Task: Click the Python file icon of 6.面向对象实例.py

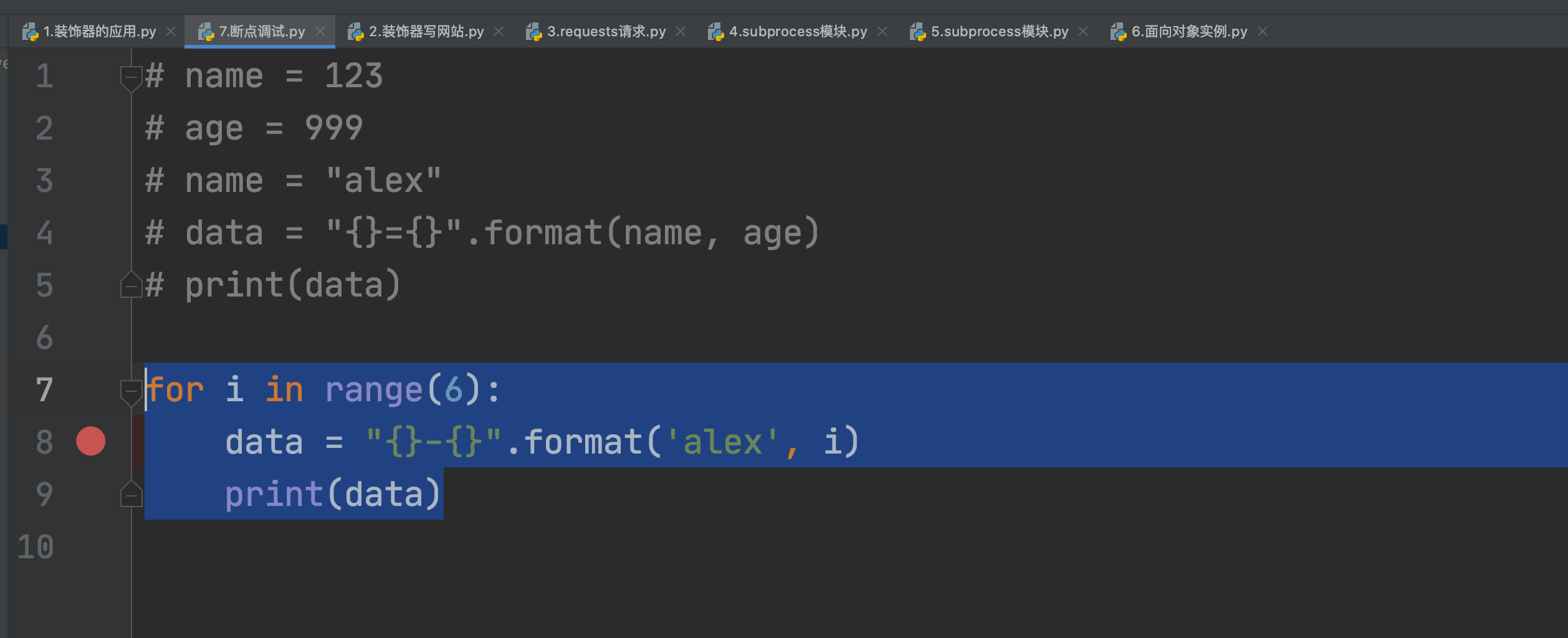Action: click(1118, 32)
